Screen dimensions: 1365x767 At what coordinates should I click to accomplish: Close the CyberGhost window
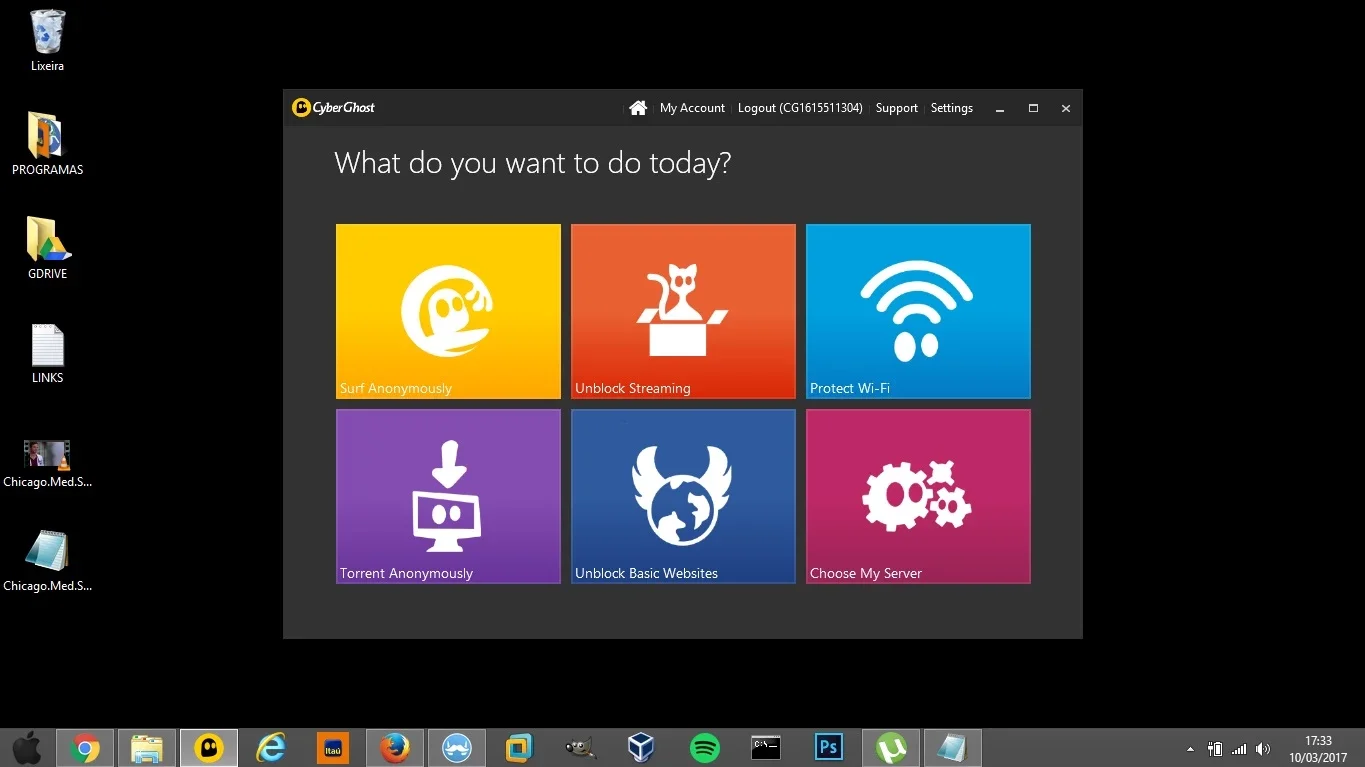coord(1066,108)
